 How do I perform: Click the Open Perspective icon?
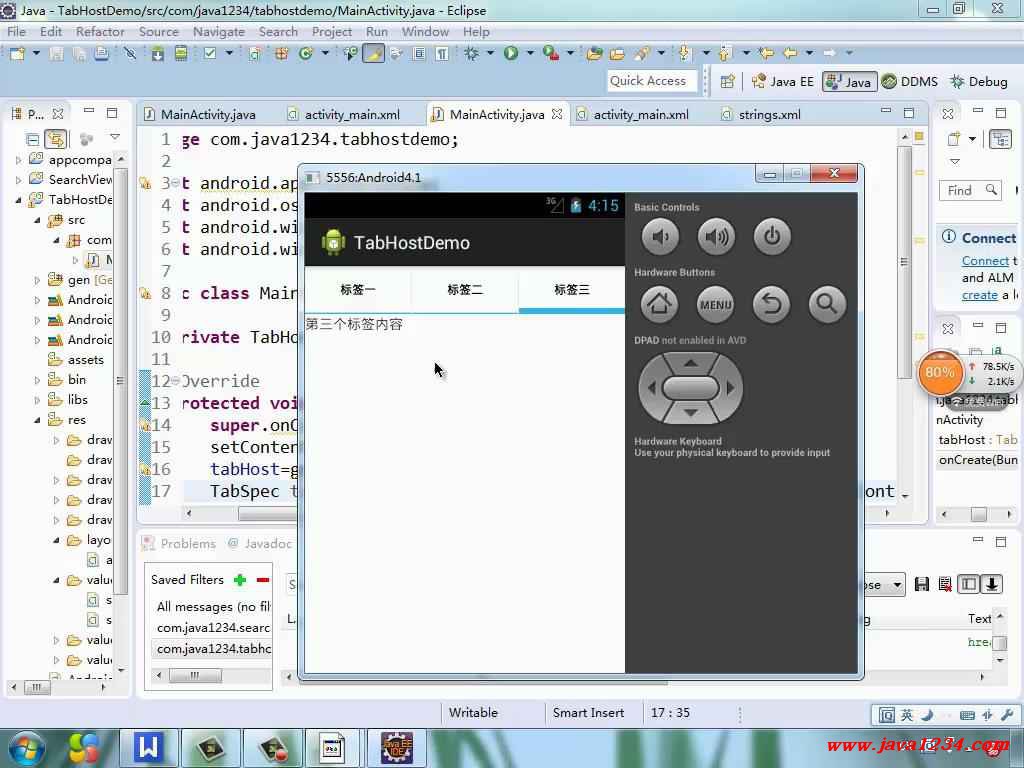(728, 82)
